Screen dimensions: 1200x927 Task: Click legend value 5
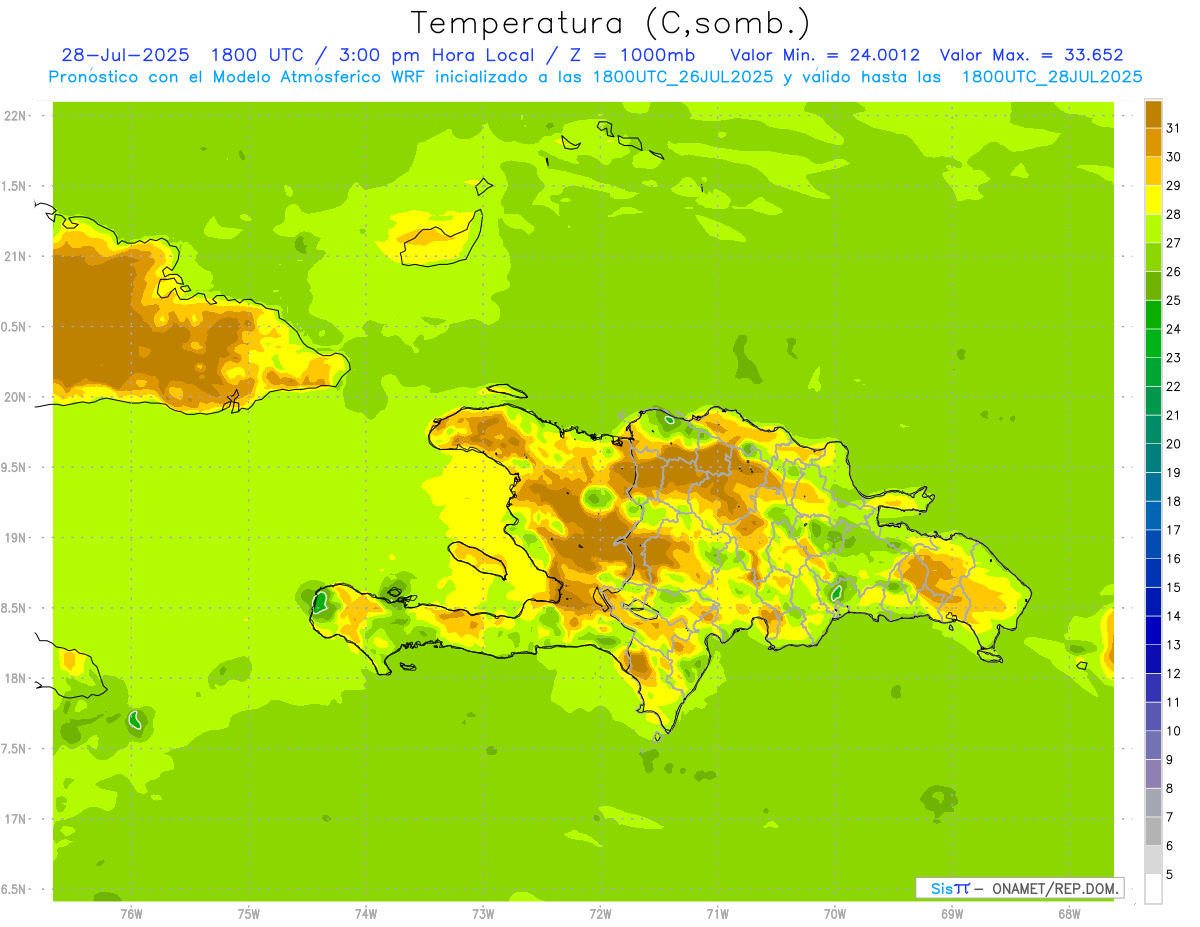pyautogui.click(x=1170, y=875)
